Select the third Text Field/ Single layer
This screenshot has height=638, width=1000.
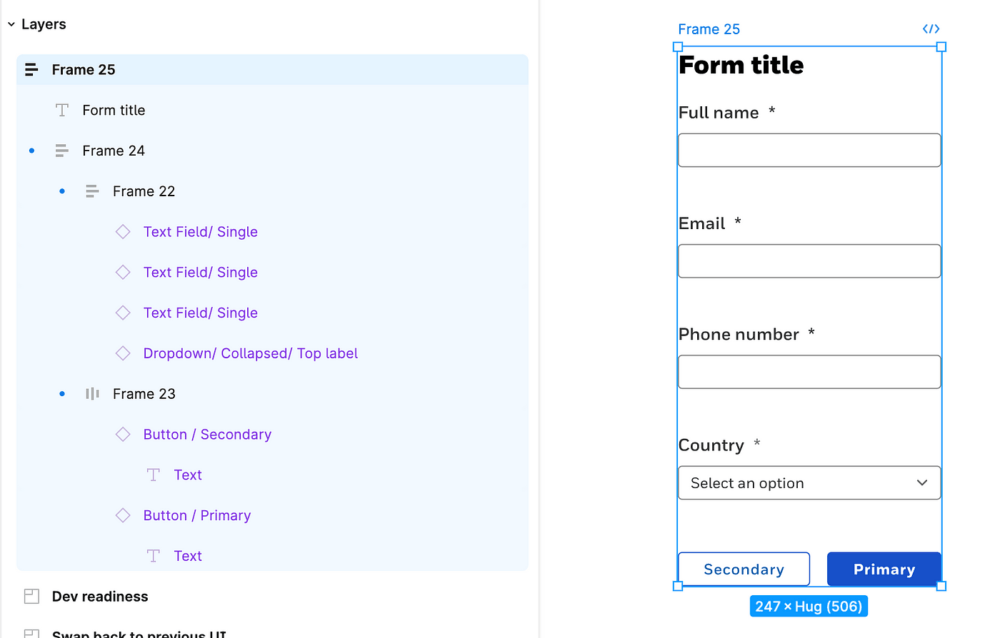click(272, 313)
